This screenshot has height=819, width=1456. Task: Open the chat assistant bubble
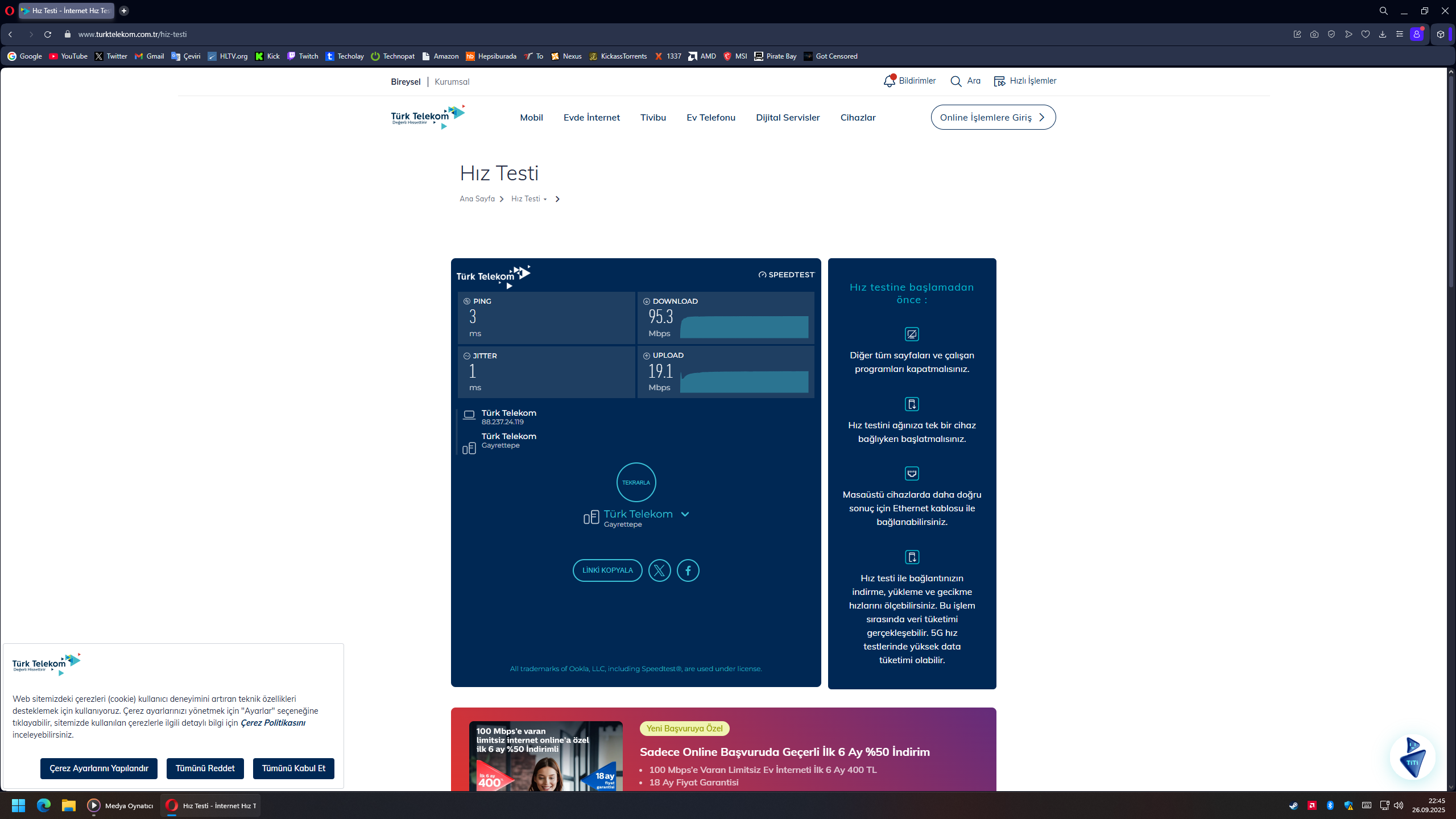click(1412, 757)
